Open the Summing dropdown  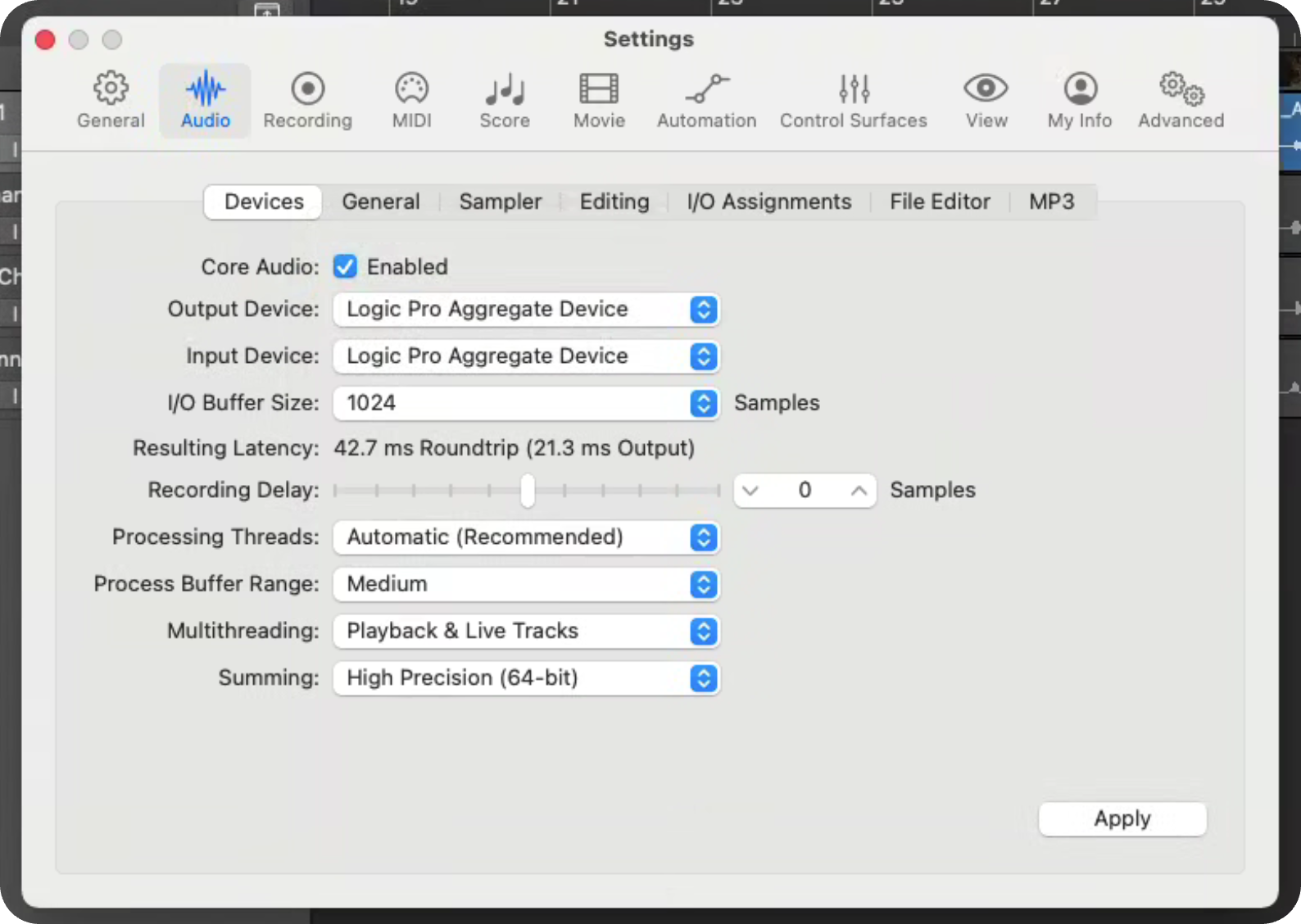pos(526,678)
